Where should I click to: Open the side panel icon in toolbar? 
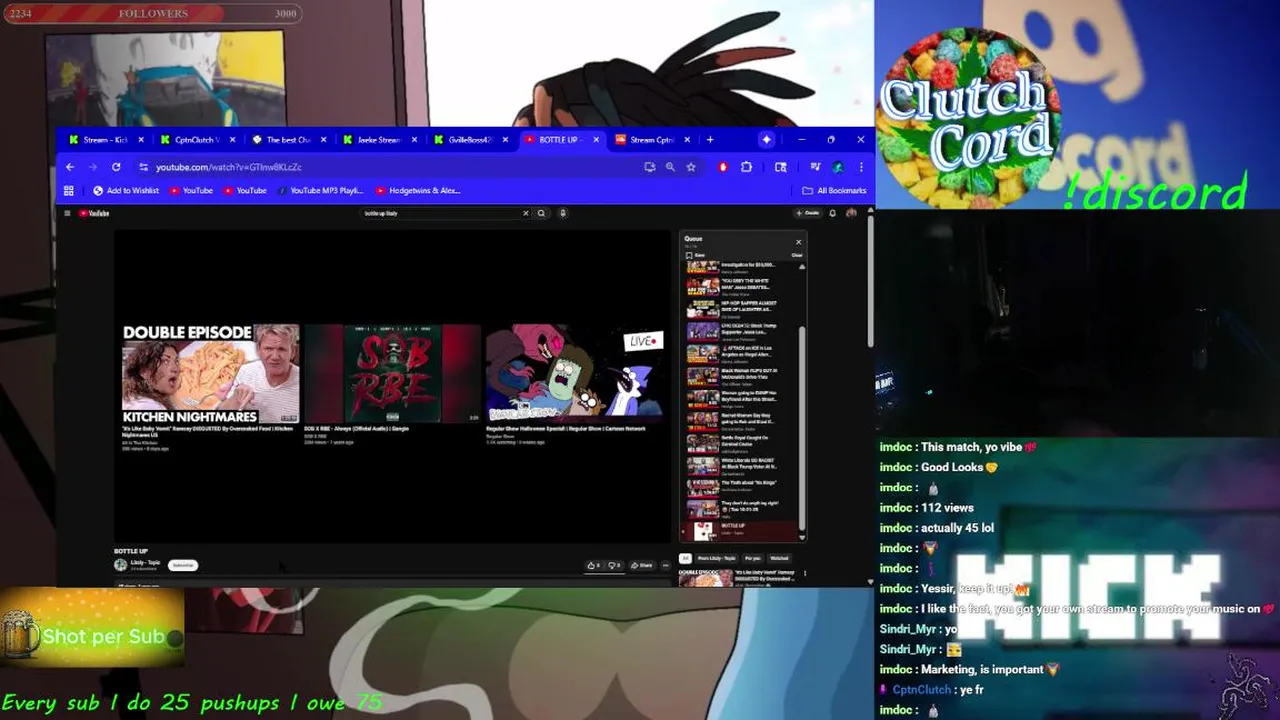pyautogui.click(x=781, y=167)
